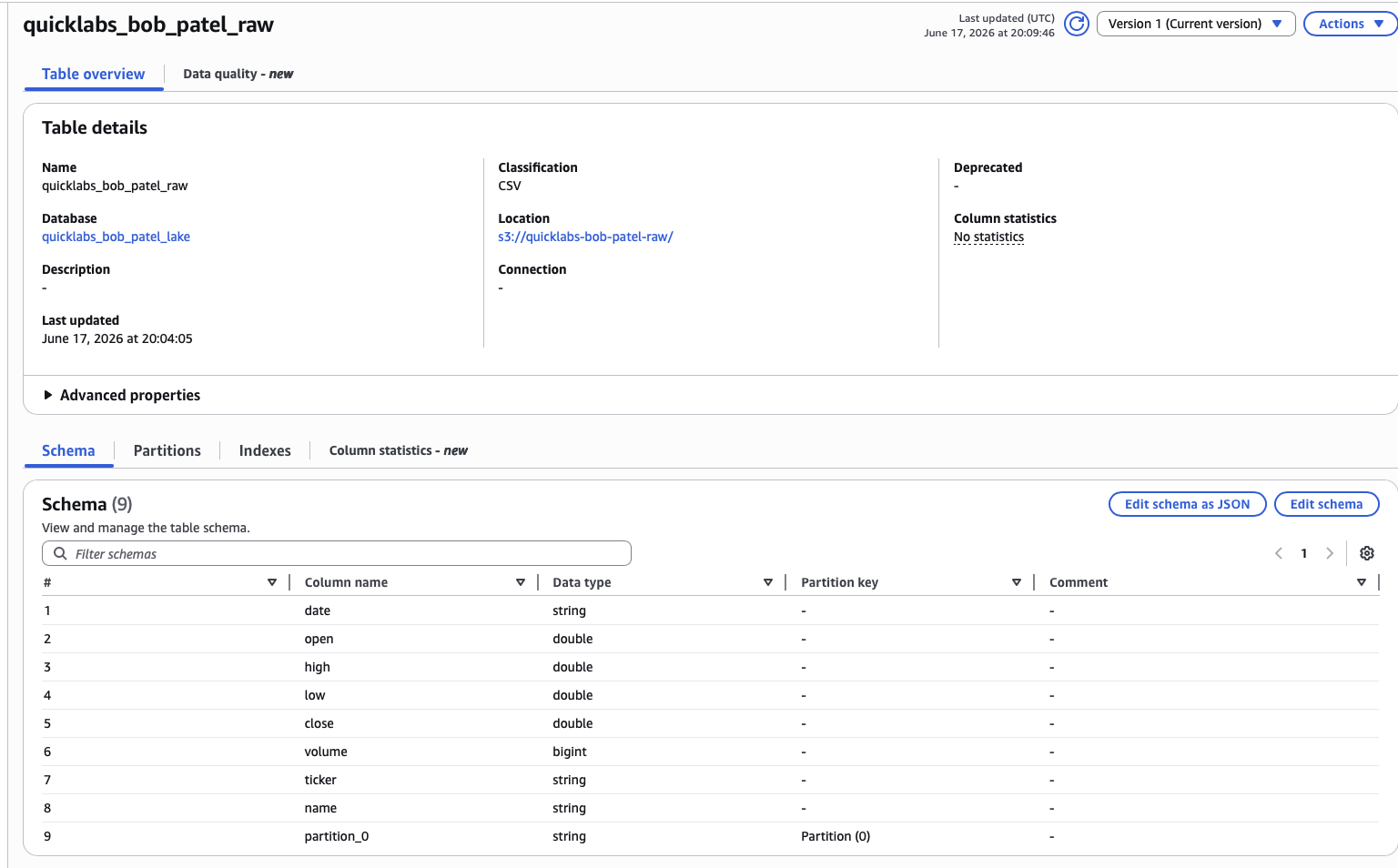Click the ticker column name cell
1398x868 pixels.
tap(320, 780)
